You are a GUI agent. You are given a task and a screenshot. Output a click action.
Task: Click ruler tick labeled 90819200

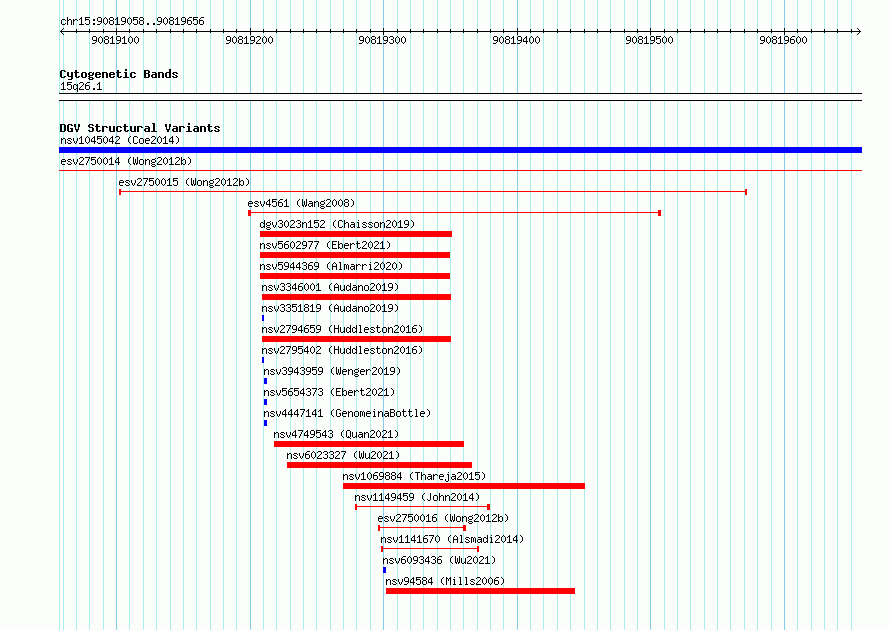point(249,40)
